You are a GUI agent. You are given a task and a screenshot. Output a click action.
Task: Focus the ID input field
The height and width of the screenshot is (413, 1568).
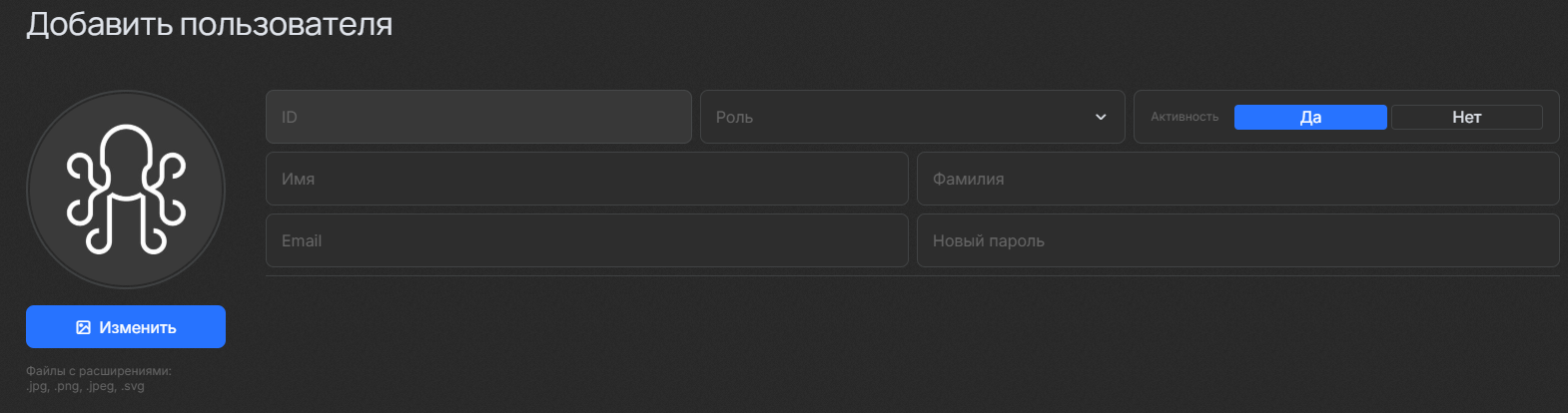point(478,118)
